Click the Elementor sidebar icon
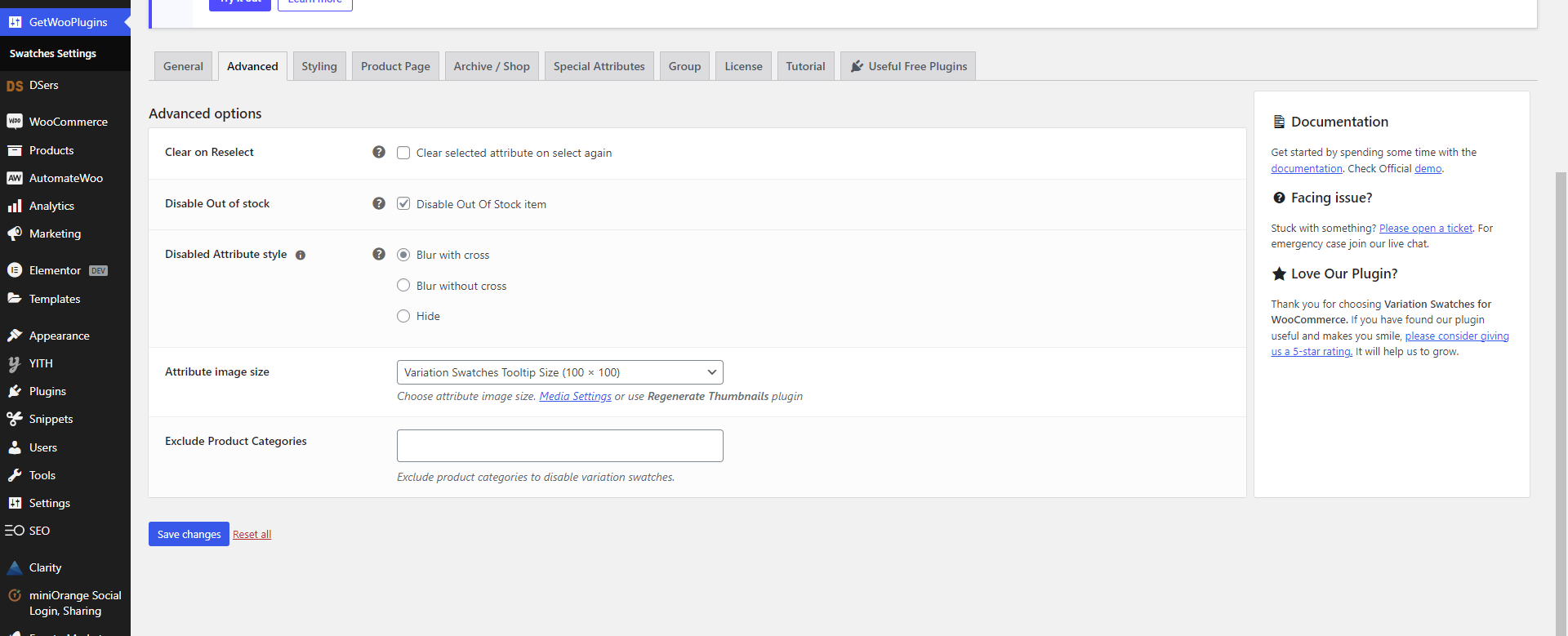This screenshot has width=1568, height=636. click(x=15, y=270)
